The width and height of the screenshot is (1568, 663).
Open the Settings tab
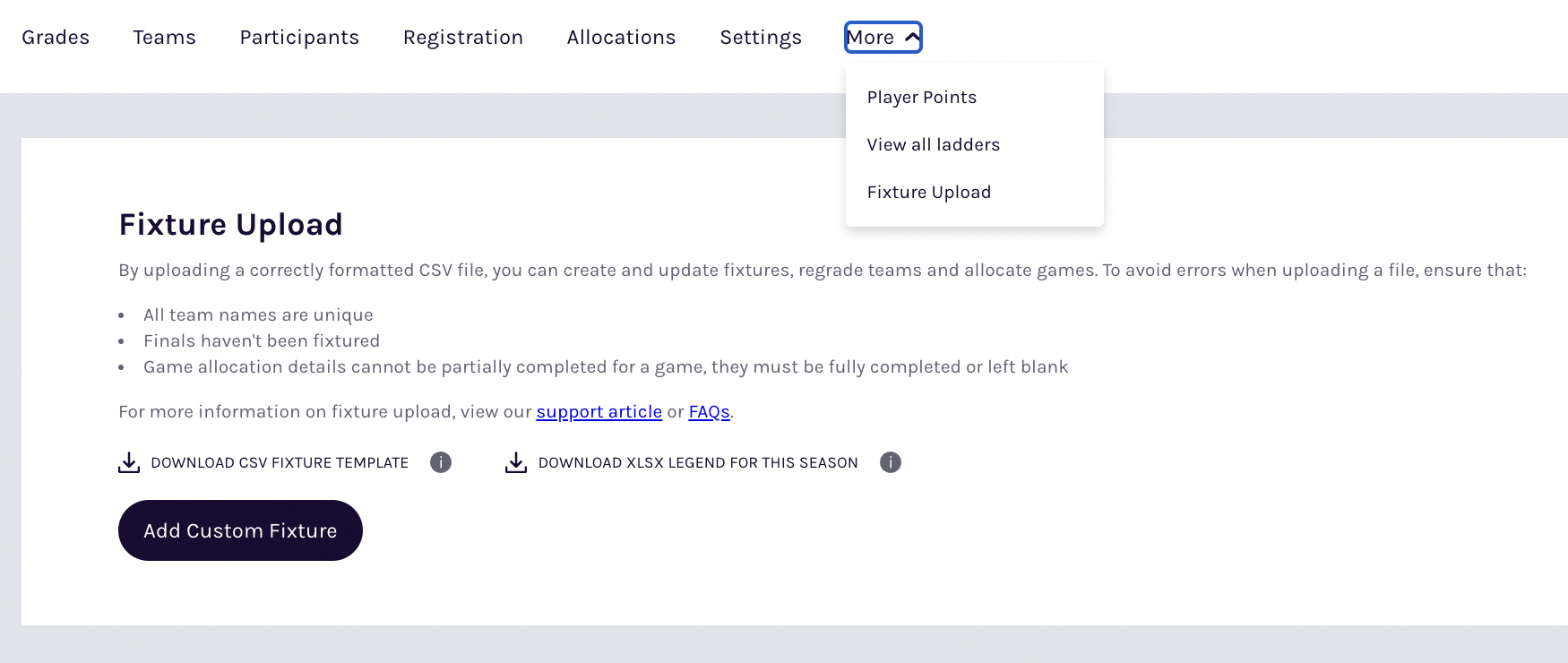[761, 38]
